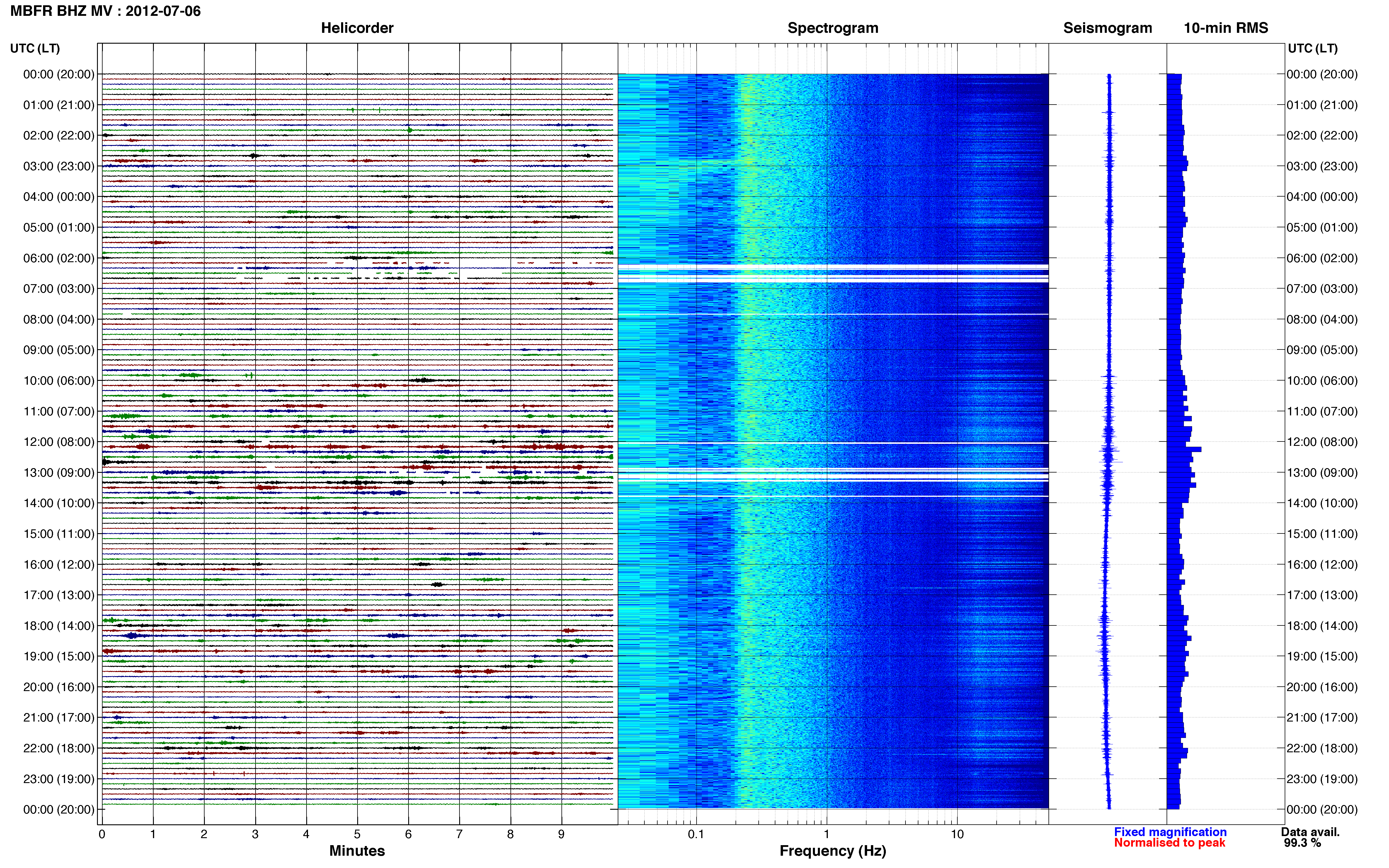Click right-axis time label '13:00 (09:00)'
This screenshot has height=868, width=1389.
tap(1322, 473)
